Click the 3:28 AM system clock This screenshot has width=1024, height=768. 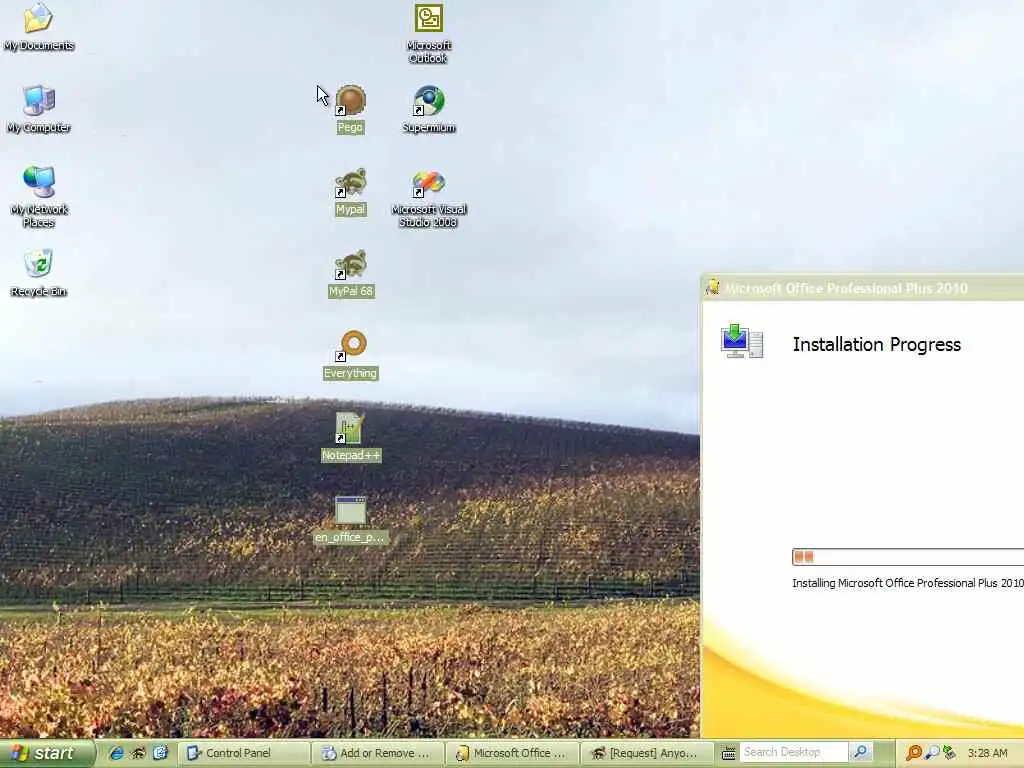click(987, 753)
